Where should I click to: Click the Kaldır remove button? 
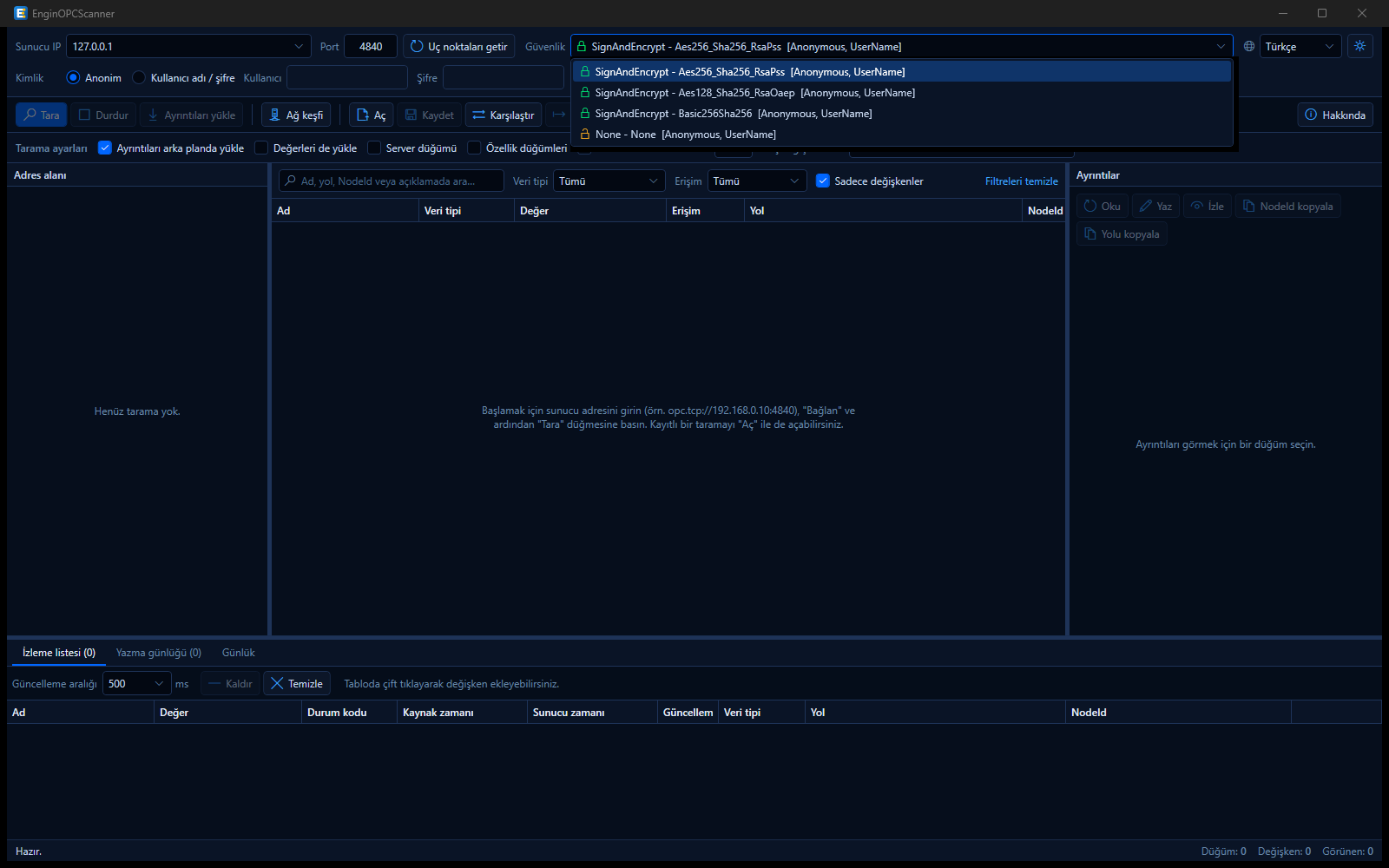(x=230, y=683)
